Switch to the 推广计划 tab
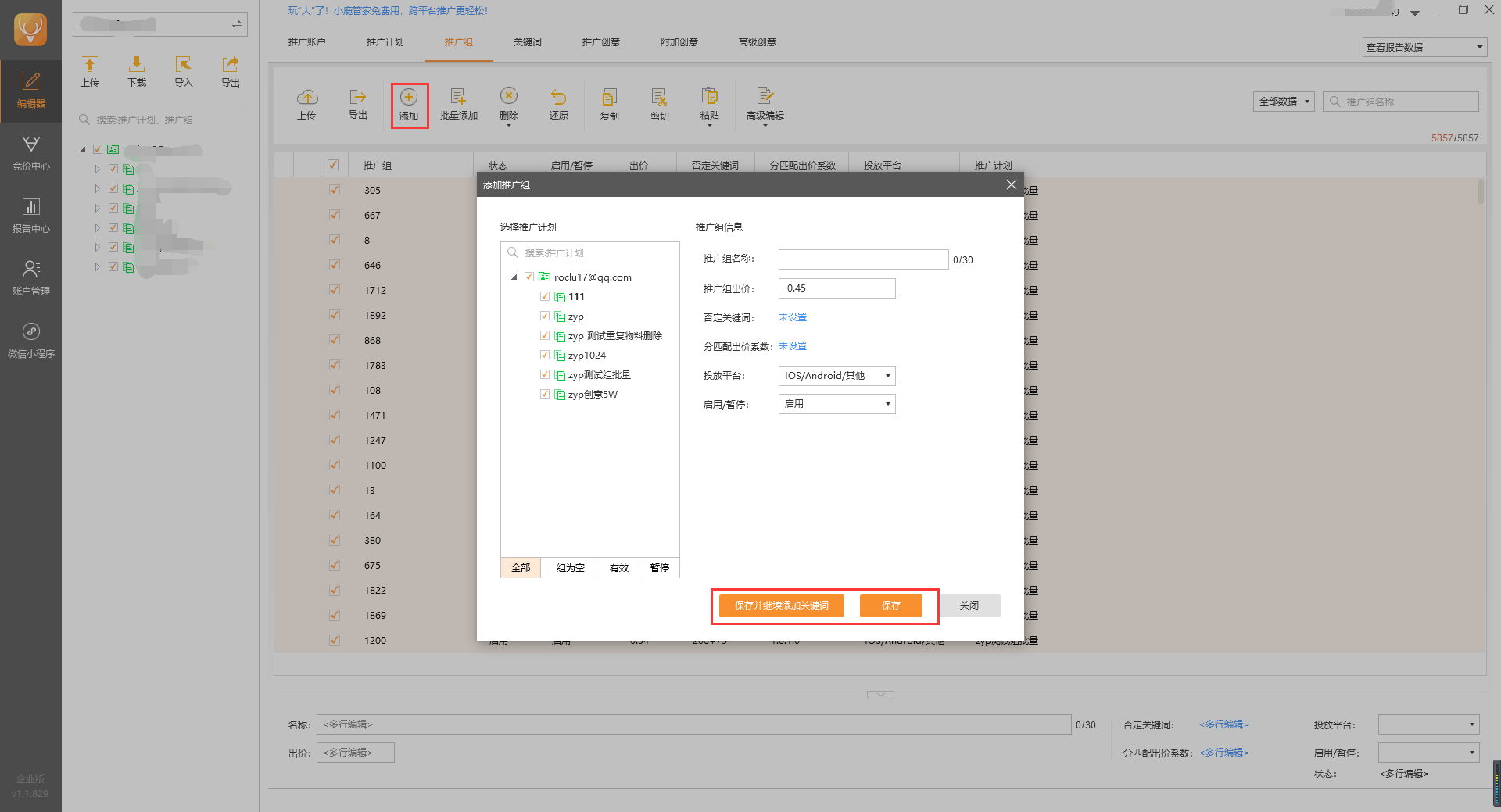The image size is (1501, 812). [385, 42]
